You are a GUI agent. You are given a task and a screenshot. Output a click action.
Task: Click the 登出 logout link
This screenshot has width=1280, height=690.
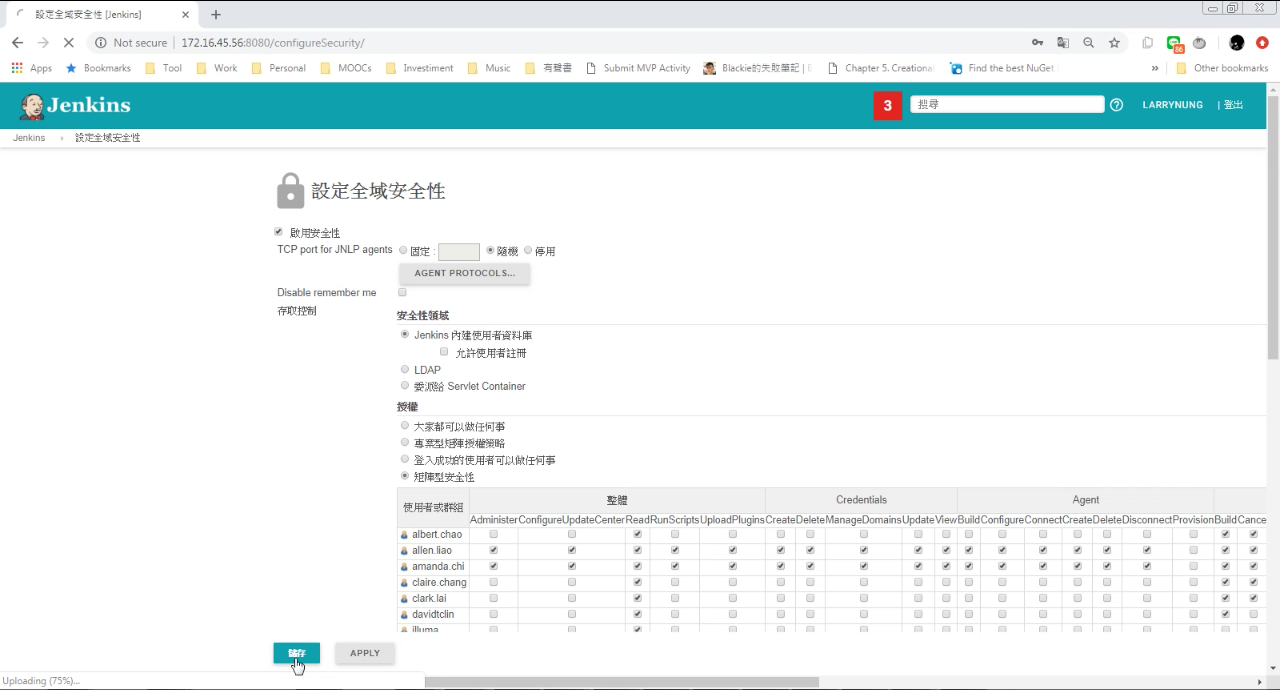(x=1233, y=105)
